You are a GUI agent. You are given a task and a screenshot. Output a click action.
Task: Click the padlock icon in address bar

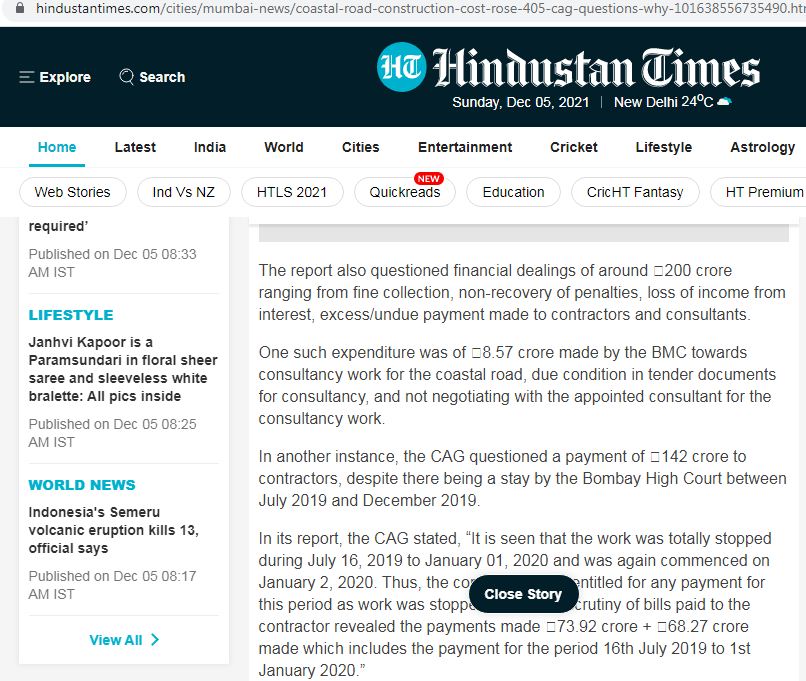pyautogui.click(x=20, y=8)
